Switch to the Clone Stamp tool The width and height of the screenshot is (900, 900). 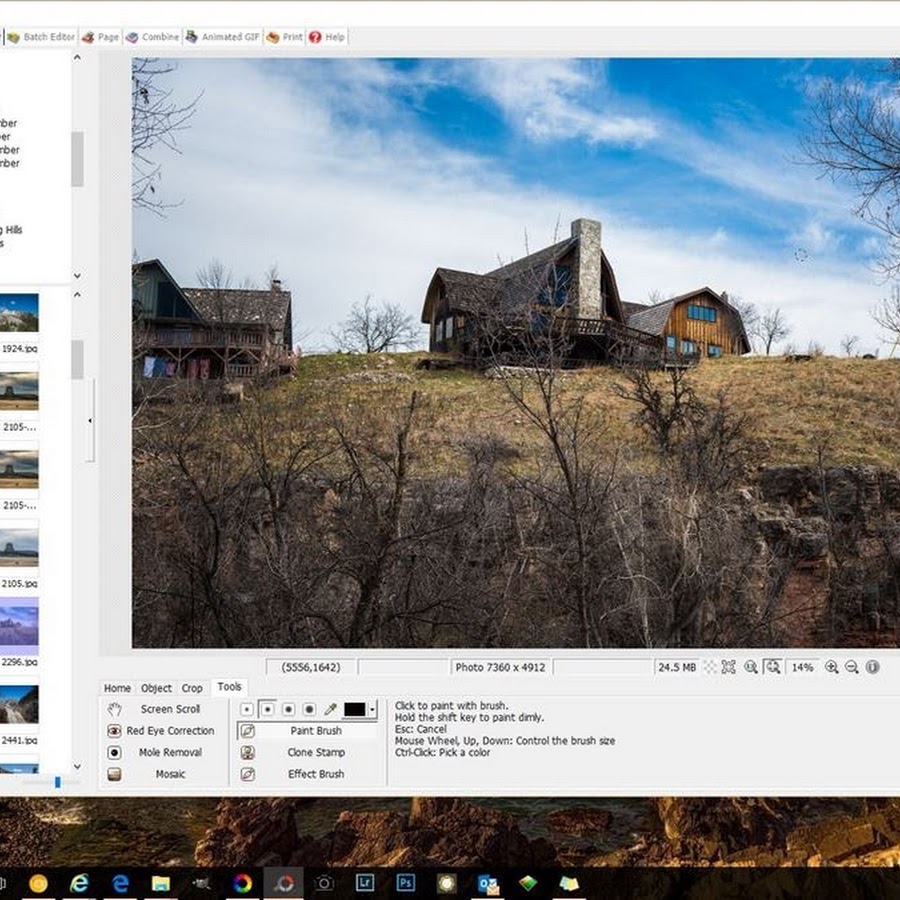(x=308, y=752)
